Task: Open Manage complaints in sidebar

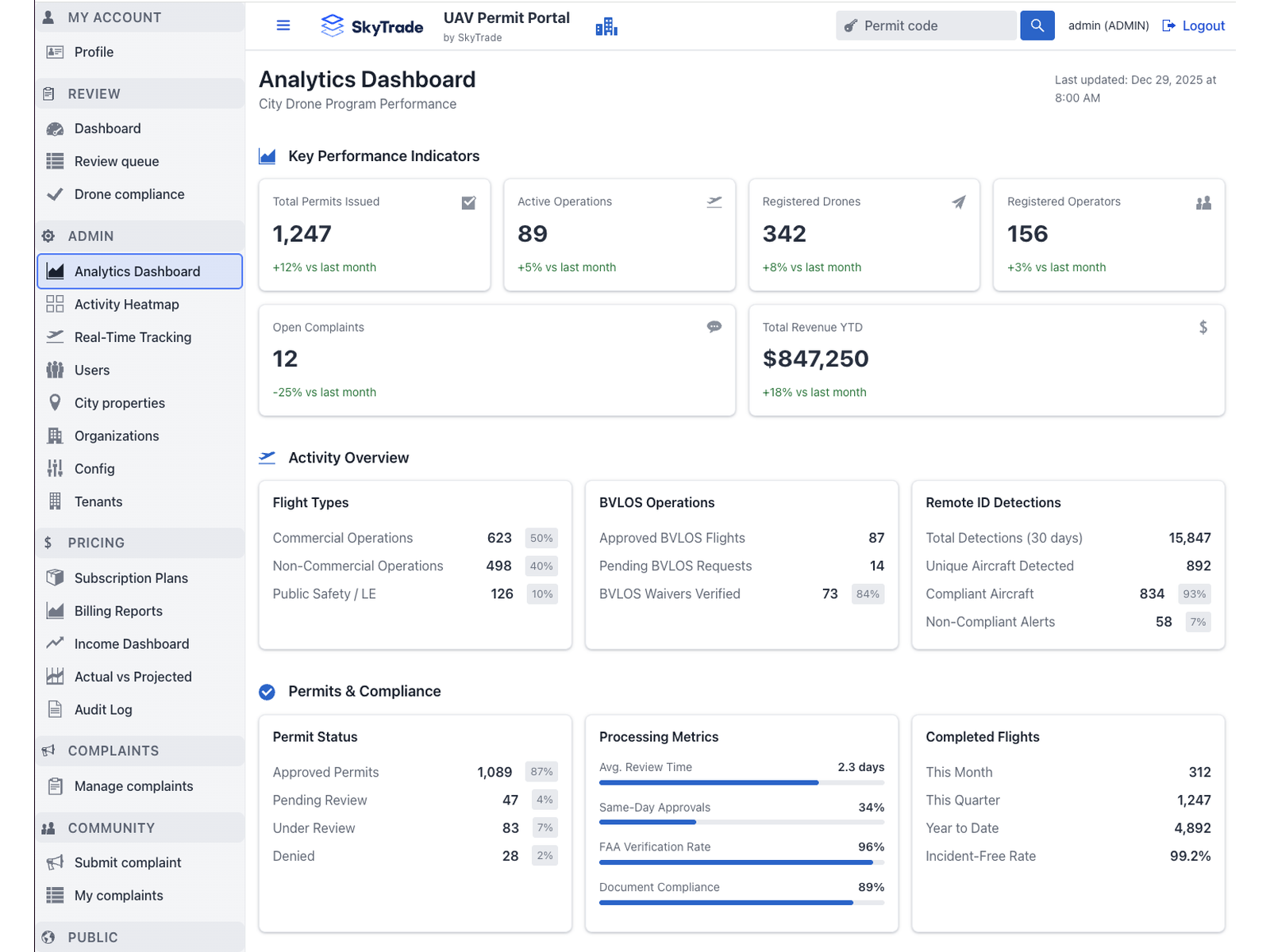Action: pyautogui.click(x=133, y=786)
